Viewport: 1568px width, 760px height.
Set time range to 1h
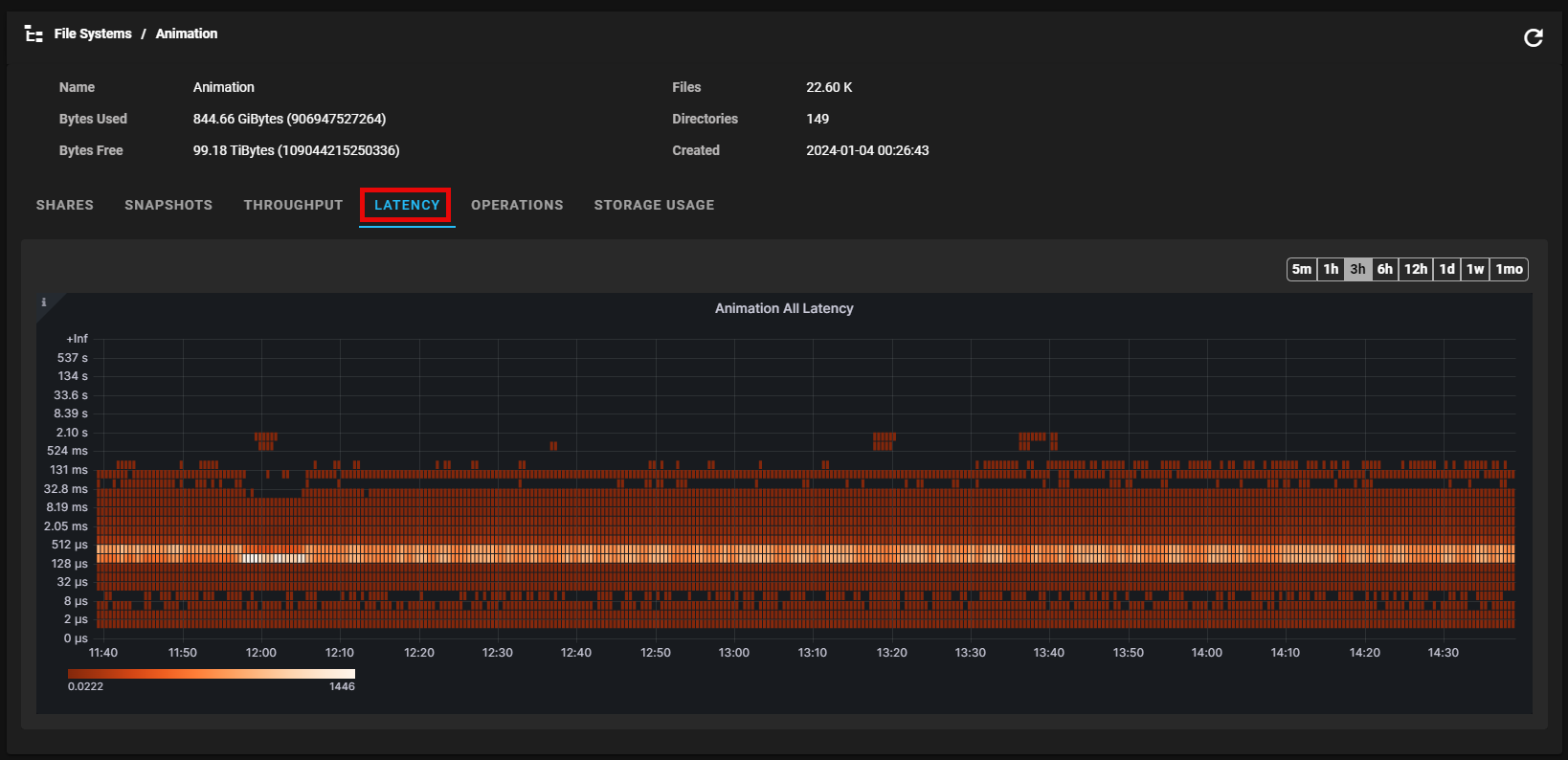1331,269
